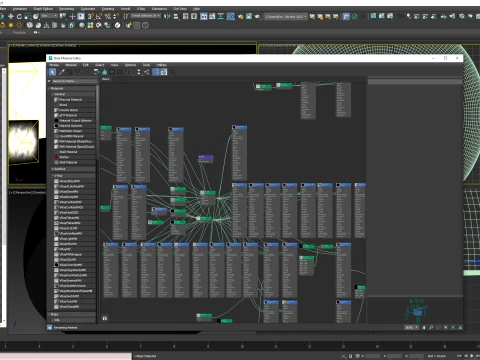
Task: Click the time slider track at bottom
Action: click(x=240, y=346)
